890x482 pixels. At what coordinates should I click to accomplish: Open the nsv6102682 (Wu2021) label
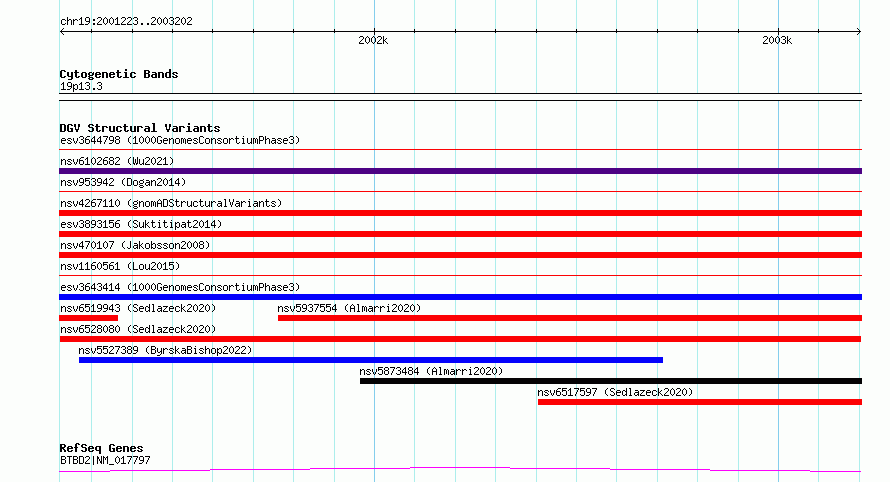[x=117, y=161]
